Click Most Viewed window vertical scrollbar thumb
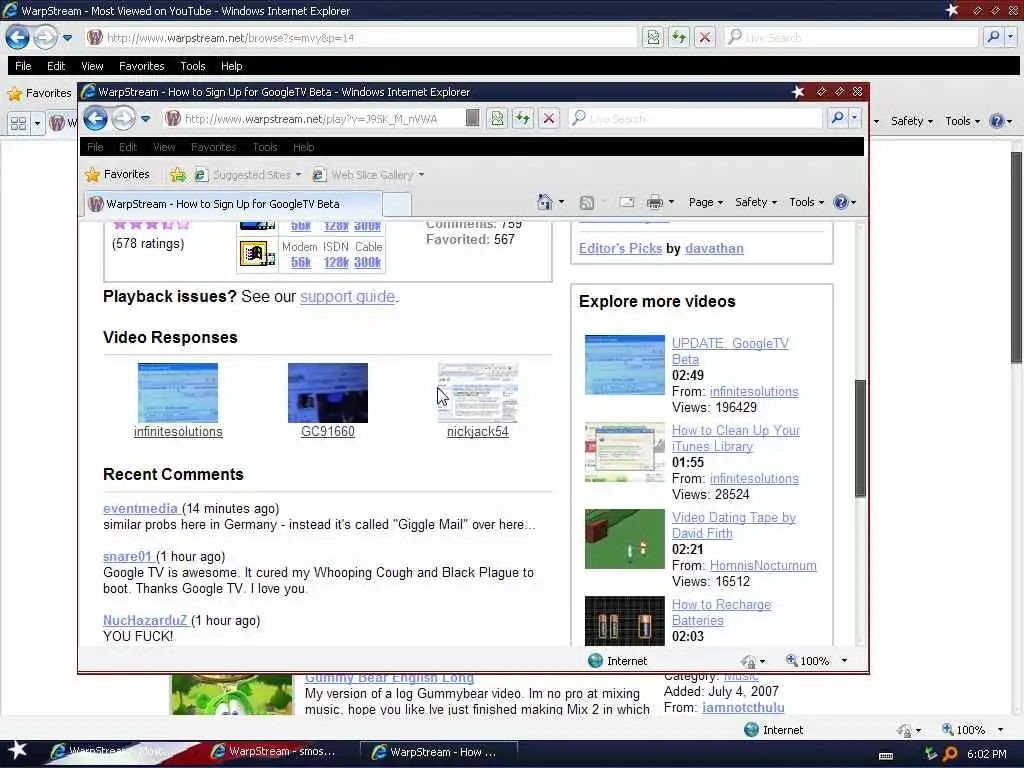Image resolution: width=1024 pixels, height=768 pixels. click(x=1016, y=258)
